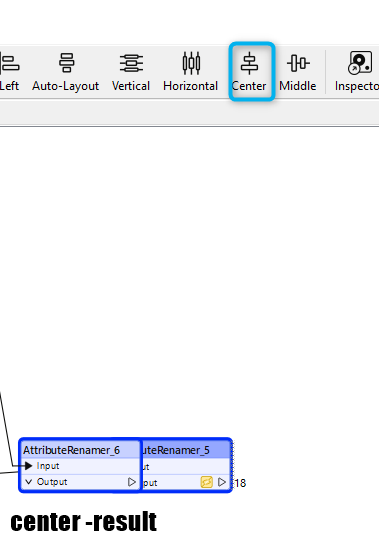Viewport: 379px width, 557px height.
Task: Select the AttributeRenamer_6 transformer title
Action: (72, 450)
